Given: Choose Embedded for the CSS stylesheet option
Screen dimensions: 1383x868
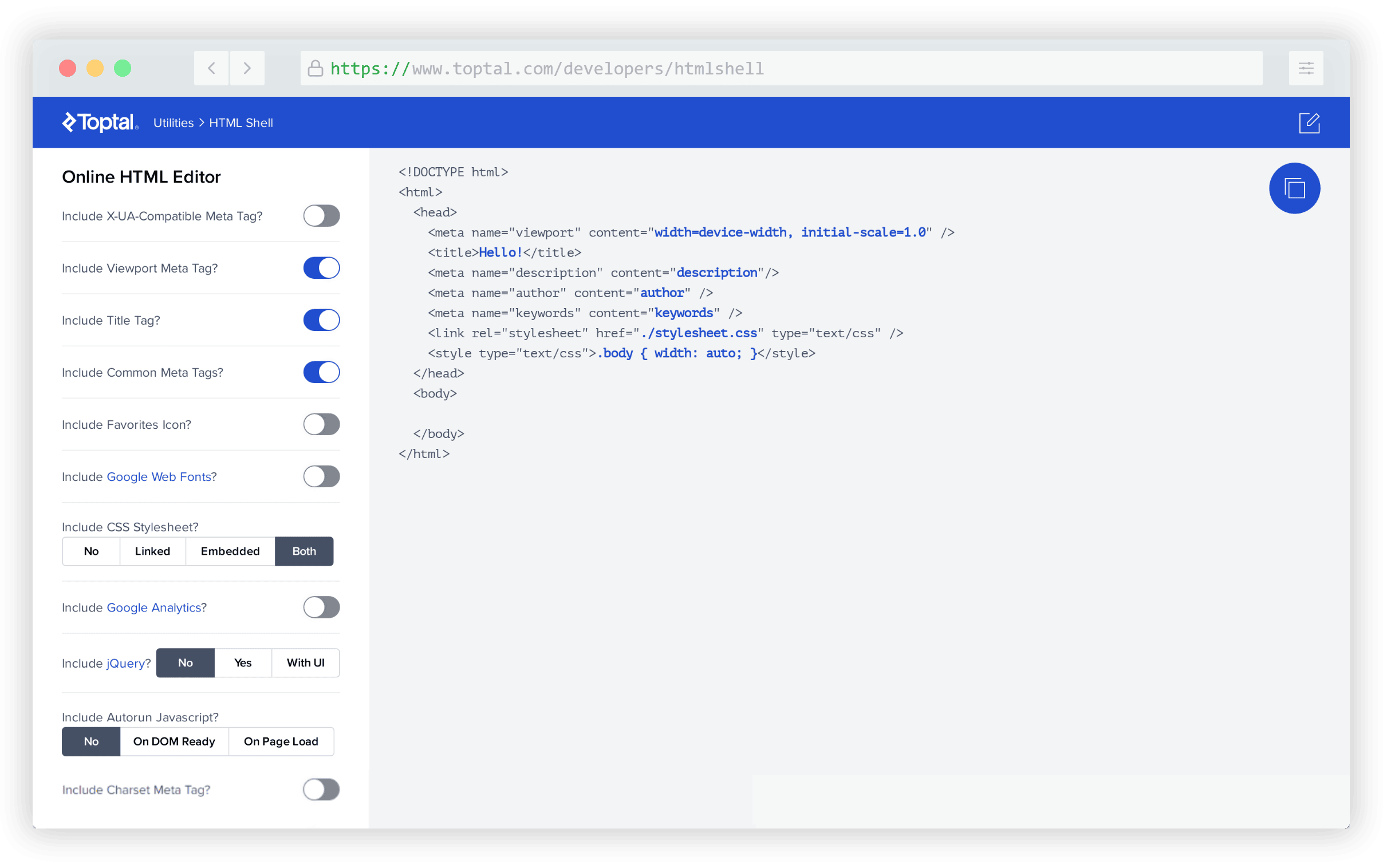Looking at the screenshot, I should click(230, 551).
